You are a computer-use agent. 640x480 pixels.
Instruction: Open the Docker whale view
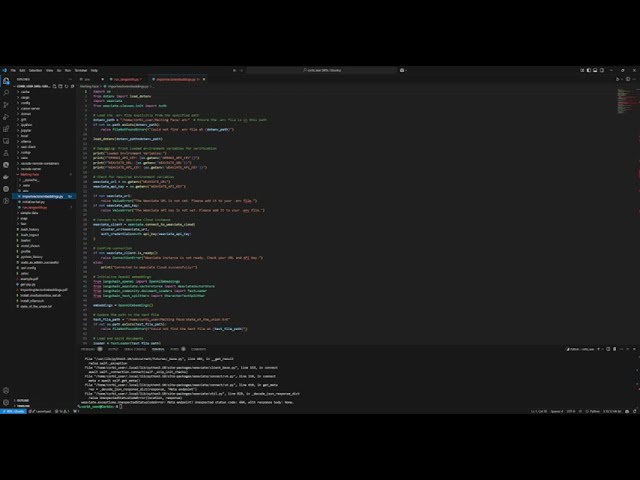point(6,177)
